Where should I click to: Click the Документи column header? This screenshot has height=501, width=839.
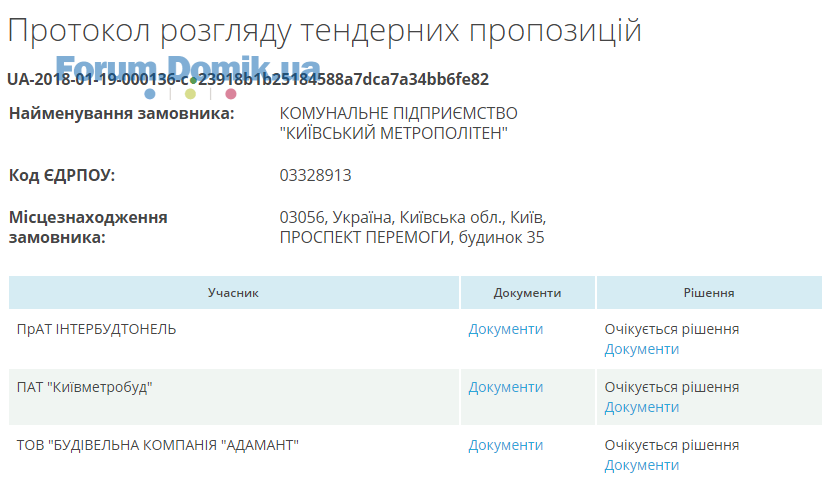(527, 293)
